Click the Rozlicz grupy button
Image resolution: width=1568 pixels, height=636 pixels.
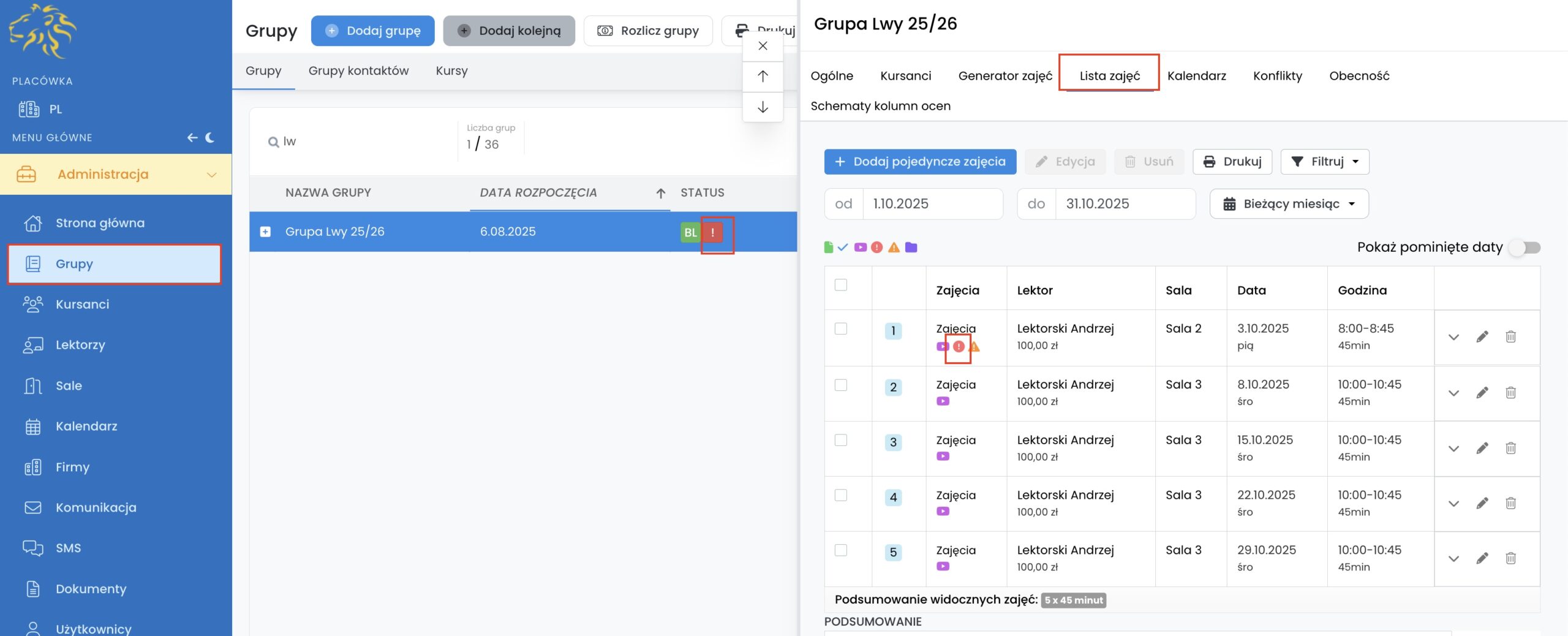coord(648,31)
